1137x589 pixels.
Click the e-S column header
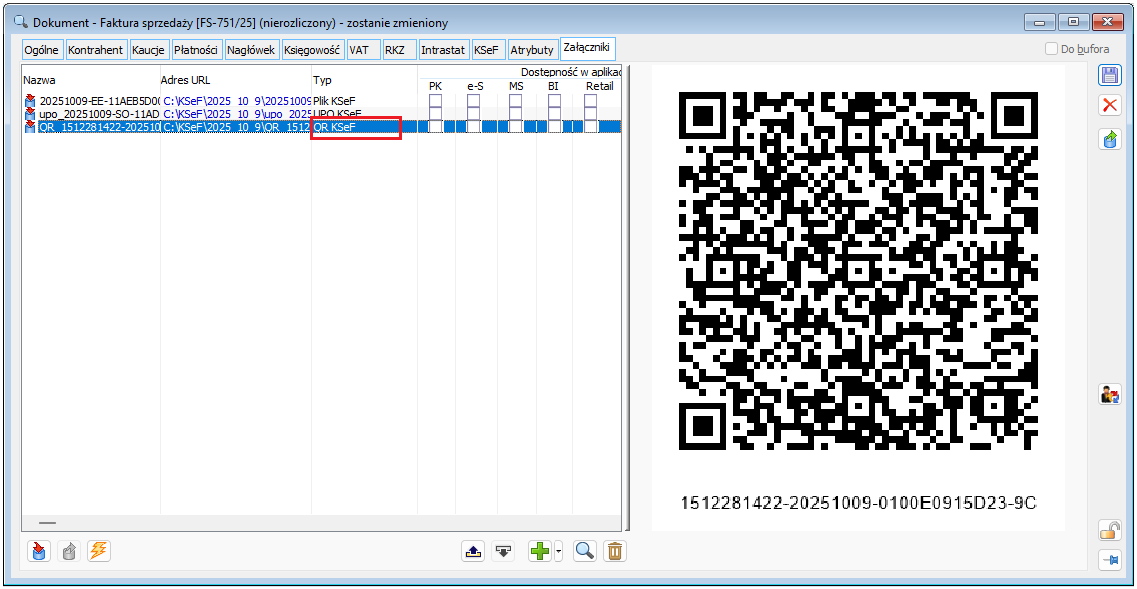[x=476, y=86]
